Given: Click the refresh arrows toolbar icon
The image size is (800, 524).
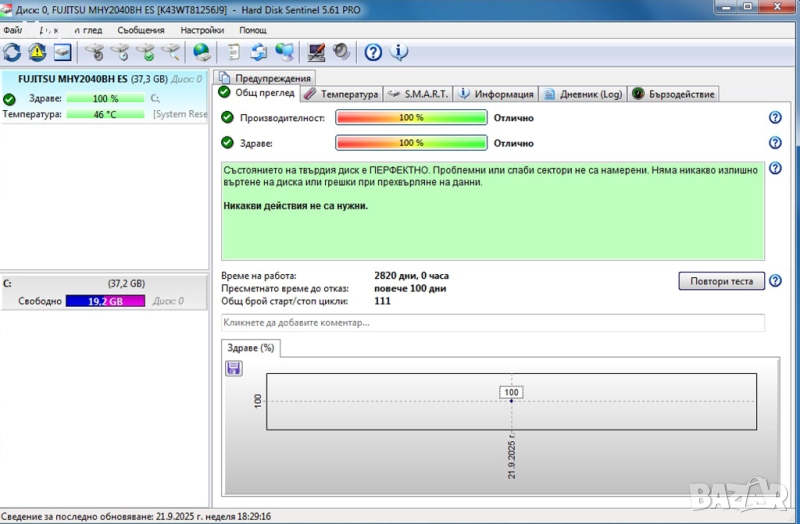Looking at the screenshot, I should (x=12, y=52).
